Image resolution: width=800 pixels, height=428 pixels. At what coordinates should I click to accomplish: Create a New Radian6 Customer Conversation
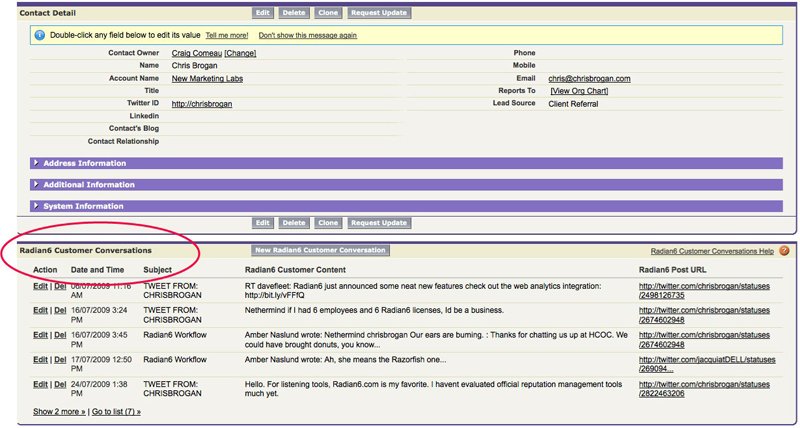click(x=320, y=250)
